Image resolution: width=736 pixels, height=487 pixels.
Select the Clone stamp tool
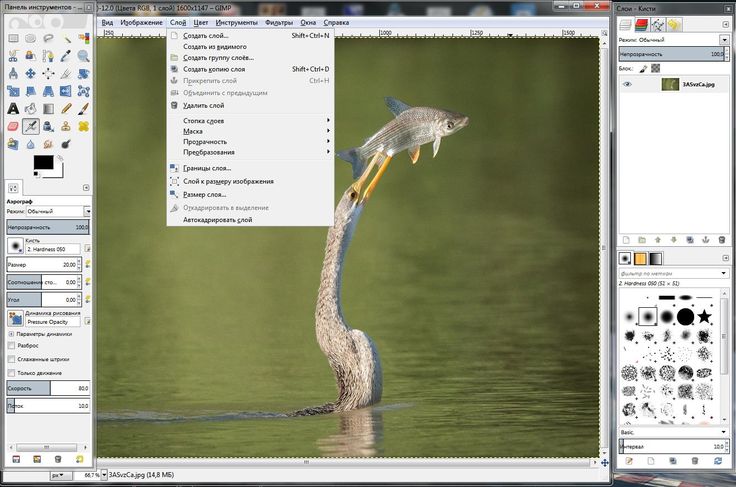tap(66, 126)
